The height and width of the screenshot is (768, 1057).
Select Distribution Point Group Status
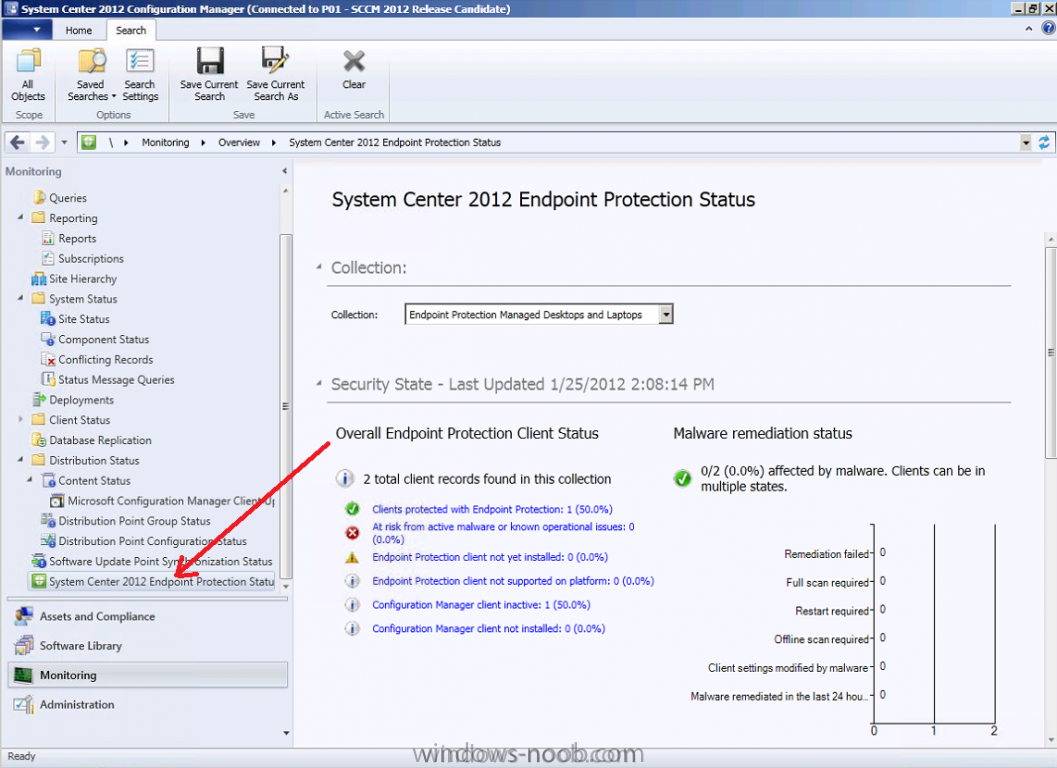click(x=134, y=521)
